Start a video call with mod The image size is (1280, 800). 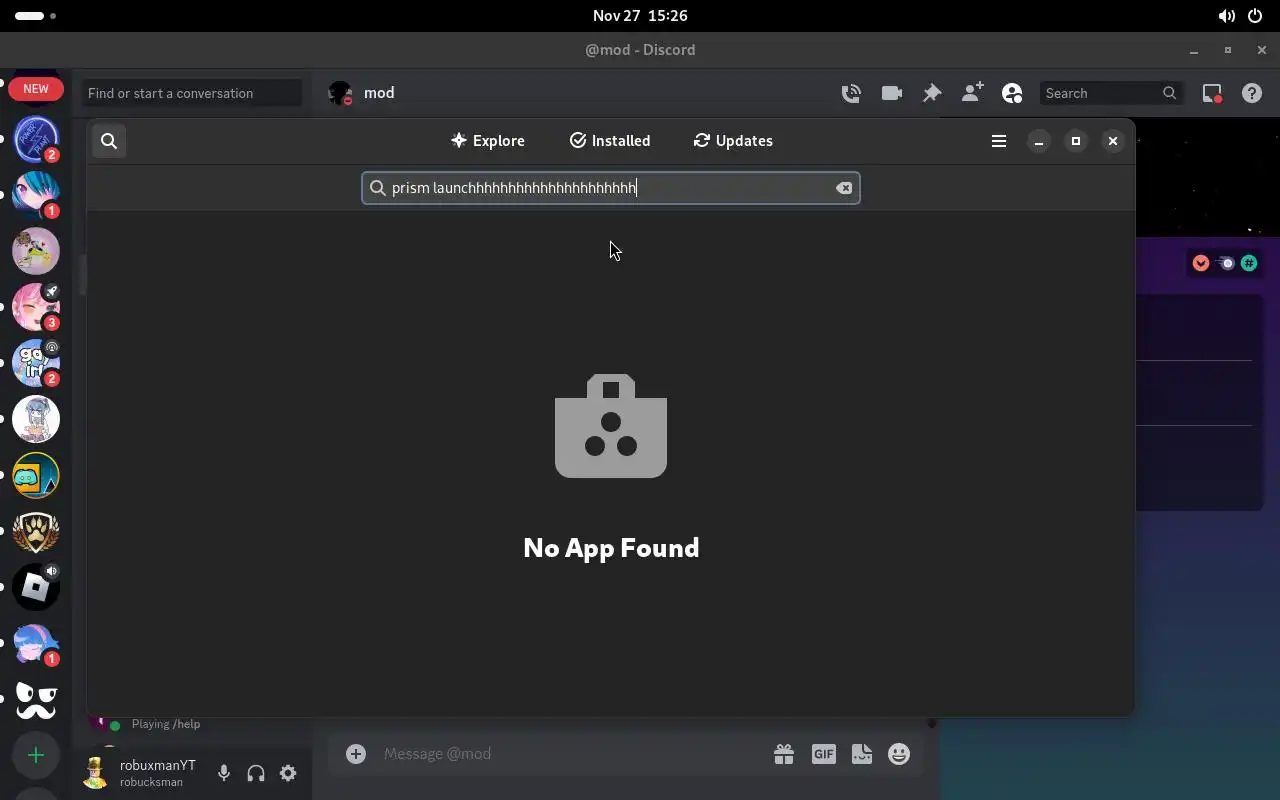[x=891, y=93]
